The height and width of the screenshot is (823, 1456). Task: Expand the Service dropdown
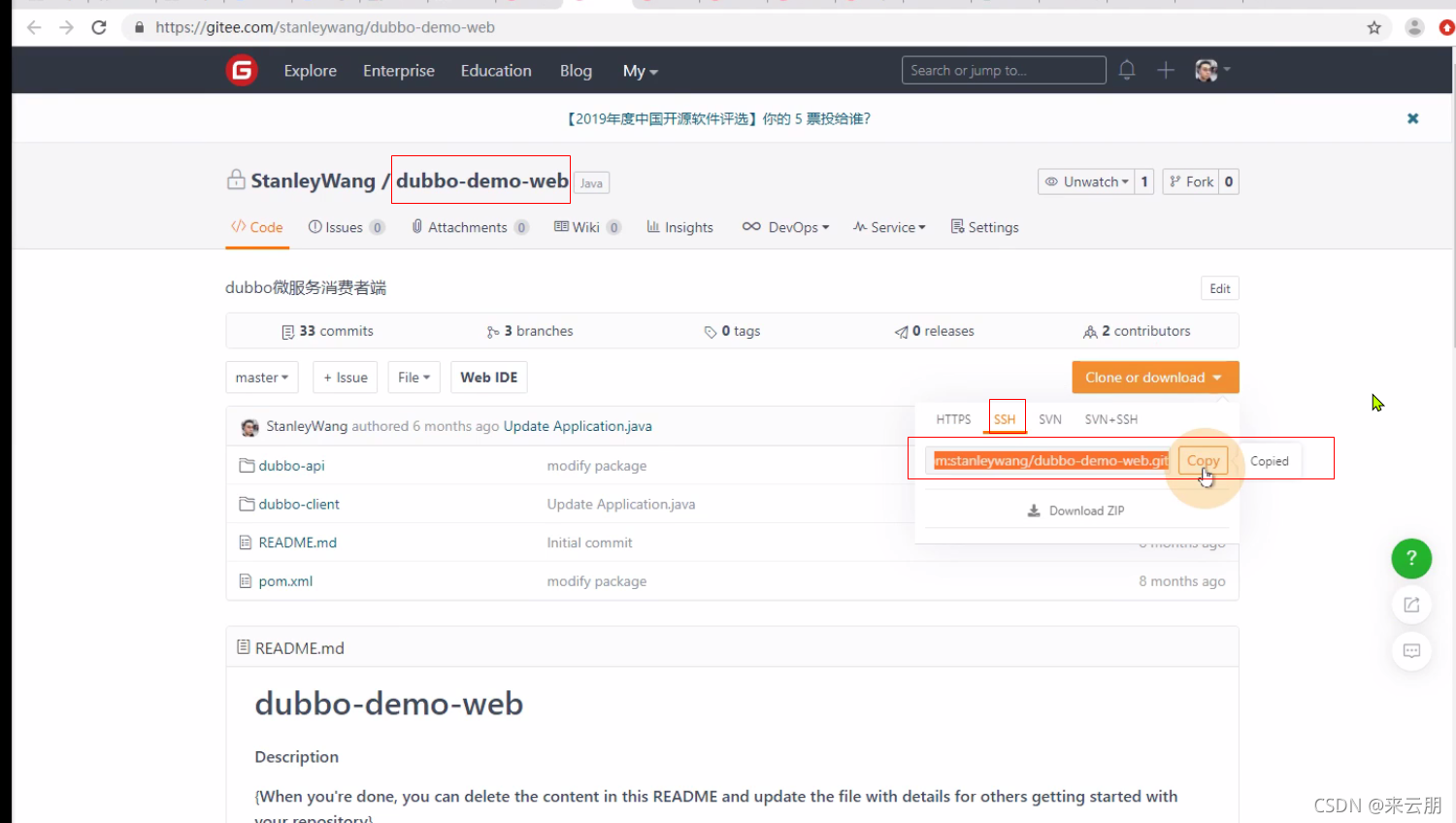pyautogui.click(x=889, y=227)
